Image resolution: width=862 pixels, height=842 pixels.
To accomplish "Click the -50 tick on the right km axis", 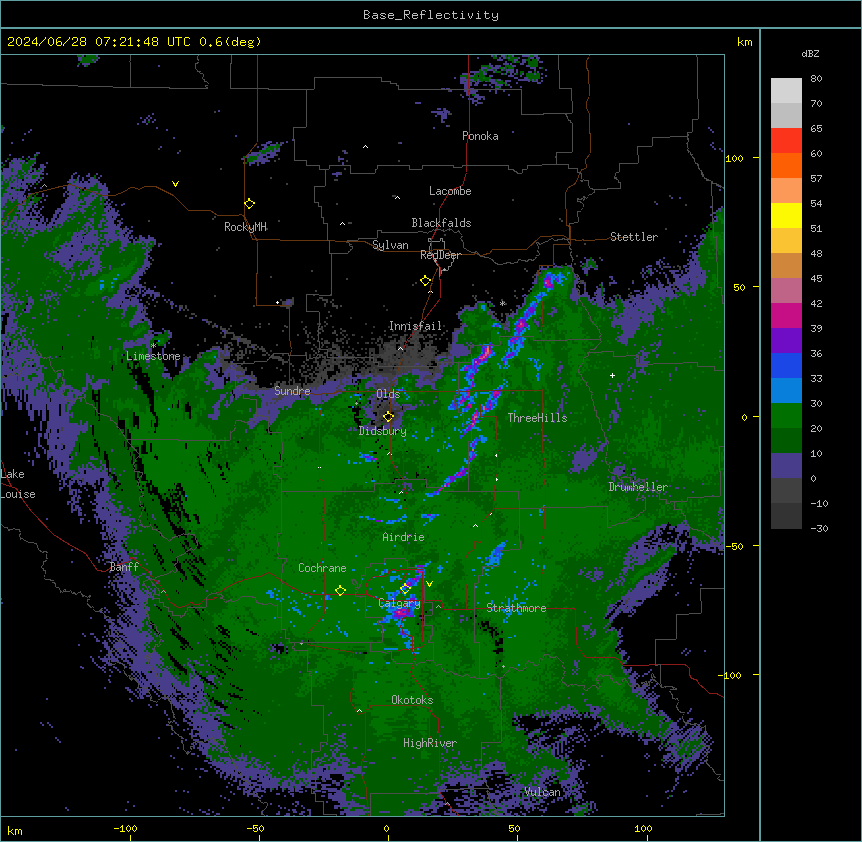I will [x=734, y=546].
